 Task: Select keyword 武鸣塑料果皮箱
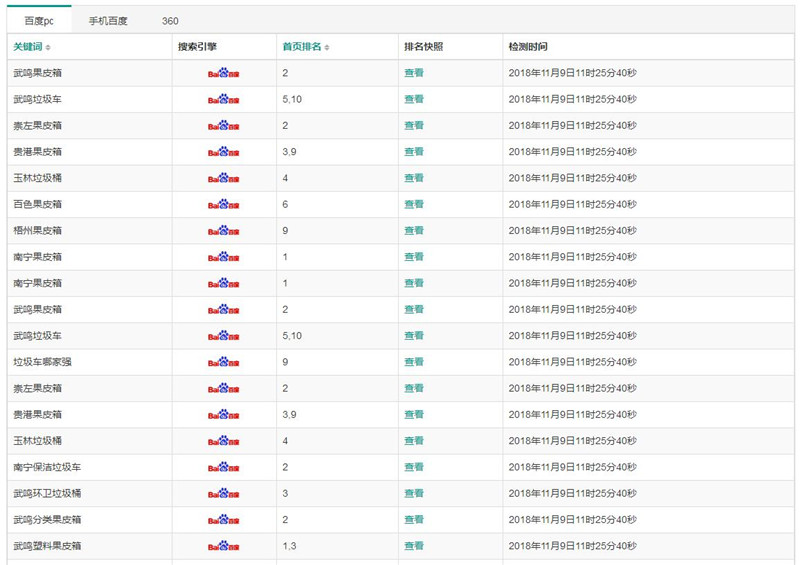47,546
